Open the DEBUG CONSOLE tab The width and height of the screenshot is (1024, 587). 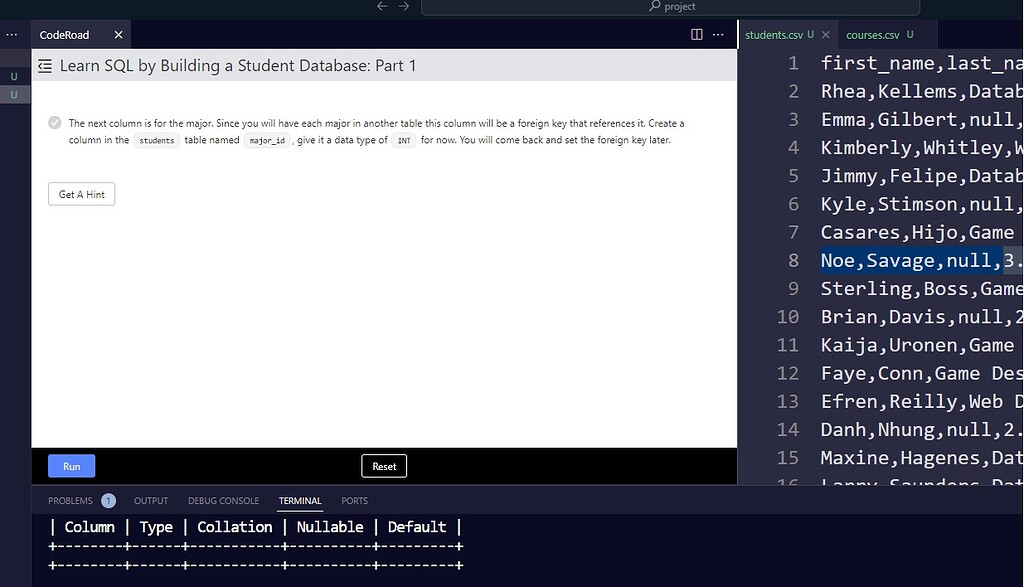point(223,500)
